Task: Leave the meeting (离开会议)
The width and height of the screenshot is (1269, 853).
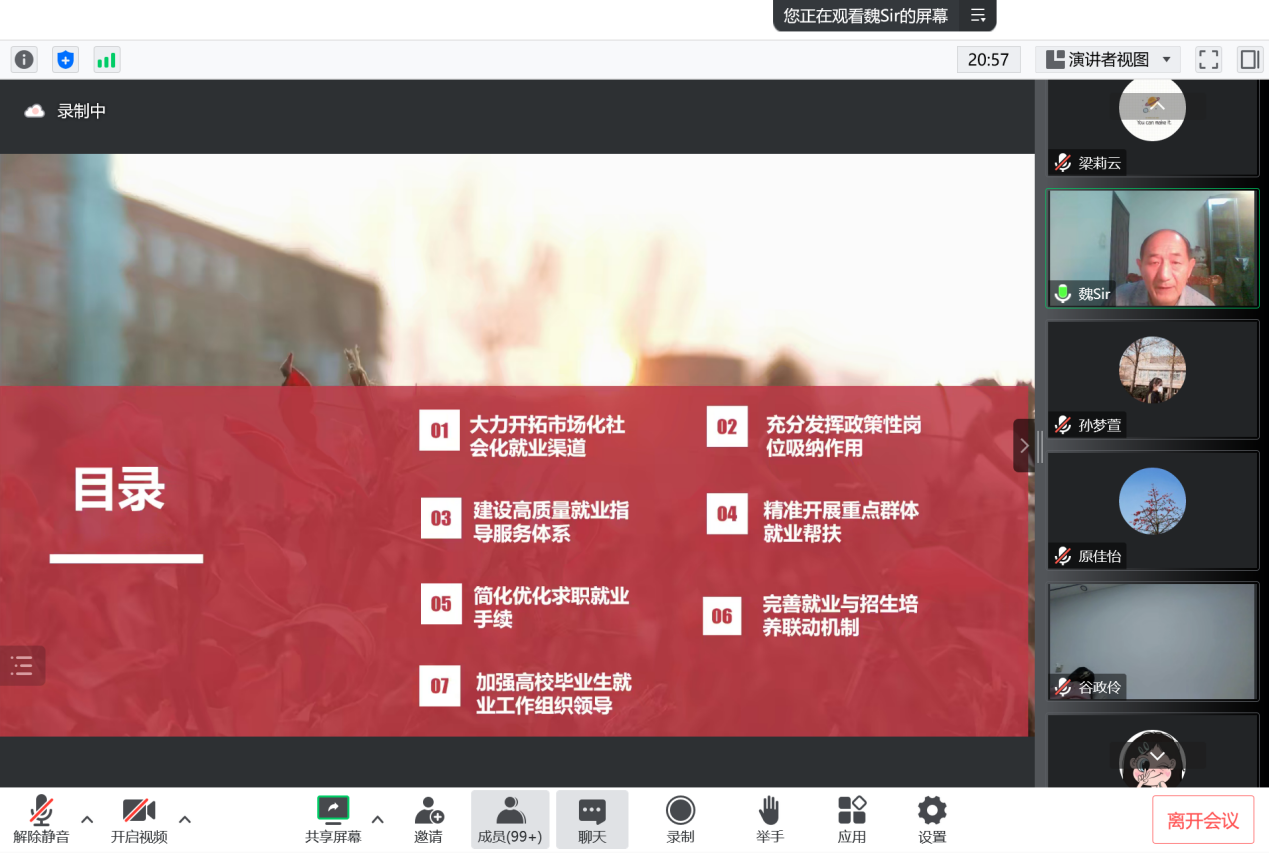Action: tap(1203, 821)
